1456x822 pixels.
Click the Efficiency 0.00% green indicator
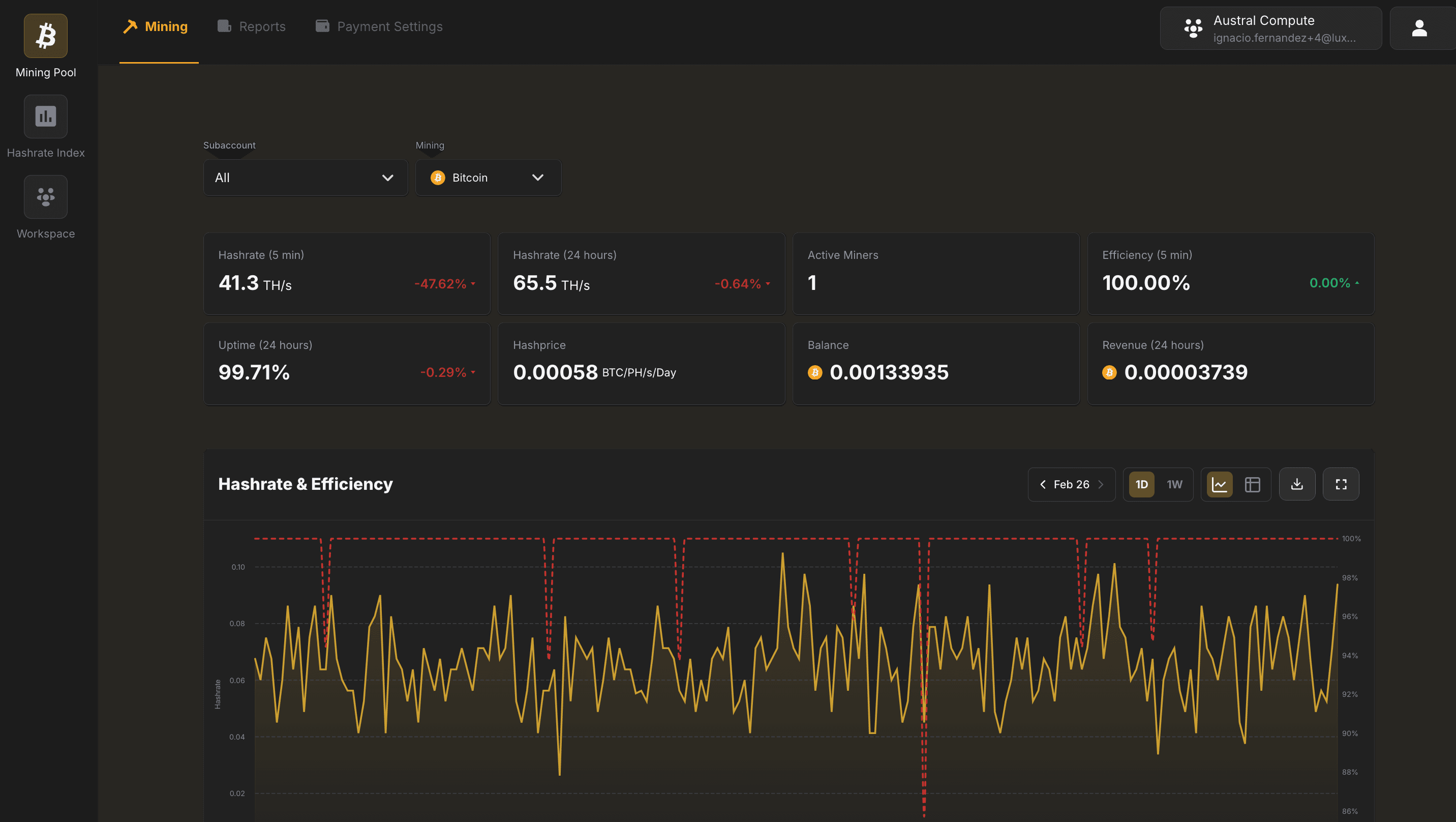[1331, 283]
